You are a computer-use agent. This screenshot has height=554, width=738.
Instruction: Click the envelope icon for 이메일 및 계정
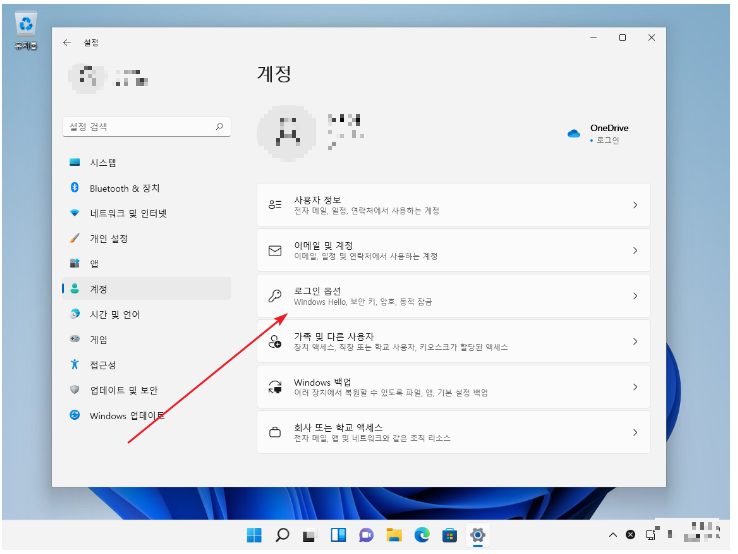(x=275, y=250)
